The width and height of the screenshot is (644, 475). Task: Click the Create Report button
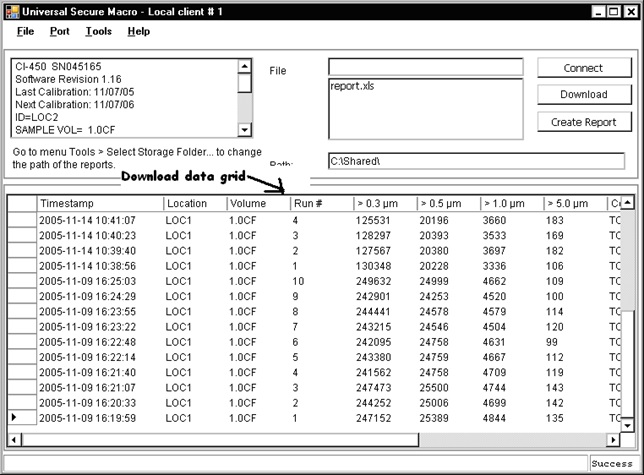[x=584, y=122]
